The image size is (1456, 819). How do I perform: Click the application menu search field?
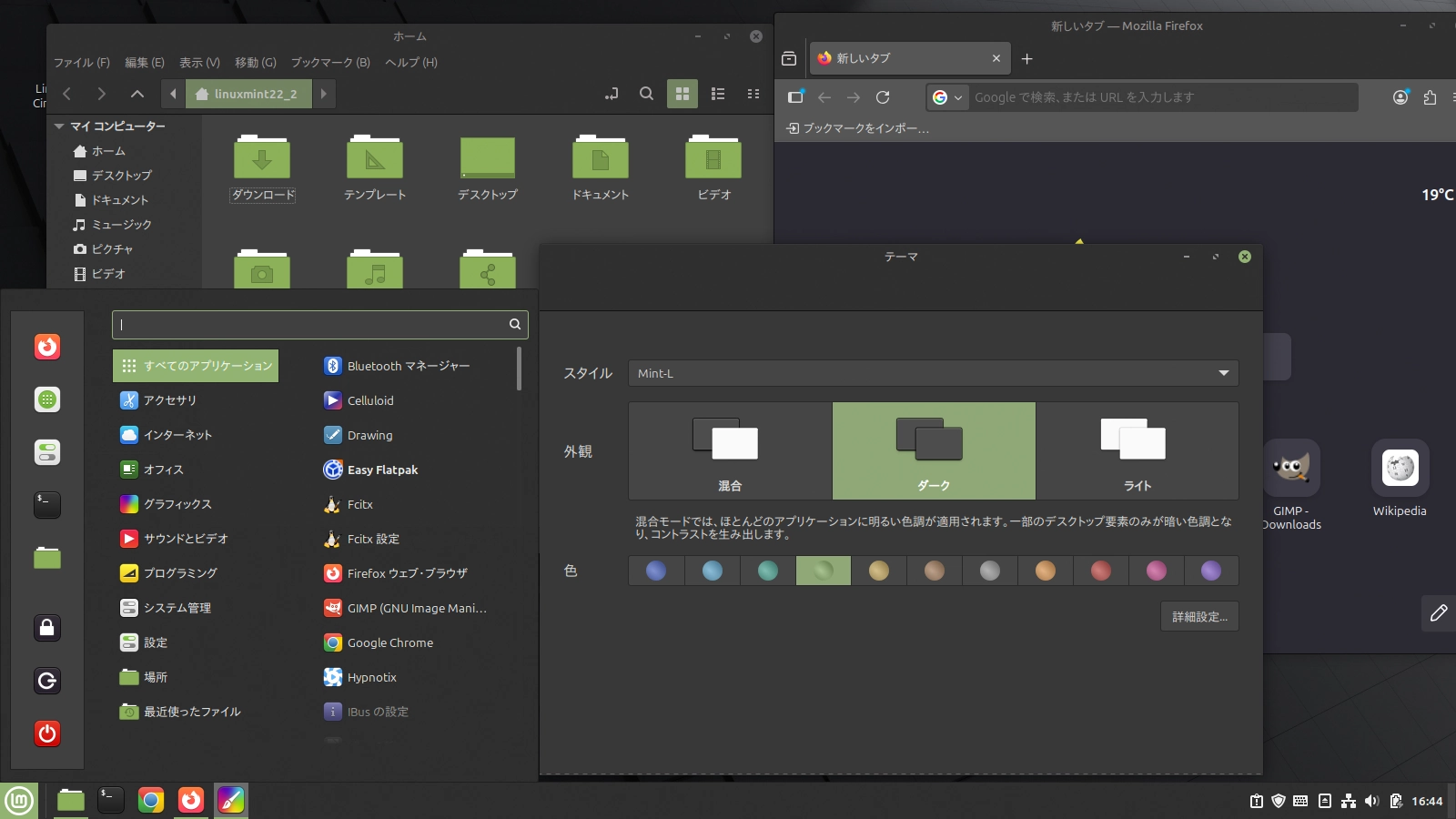coord(320,325)
